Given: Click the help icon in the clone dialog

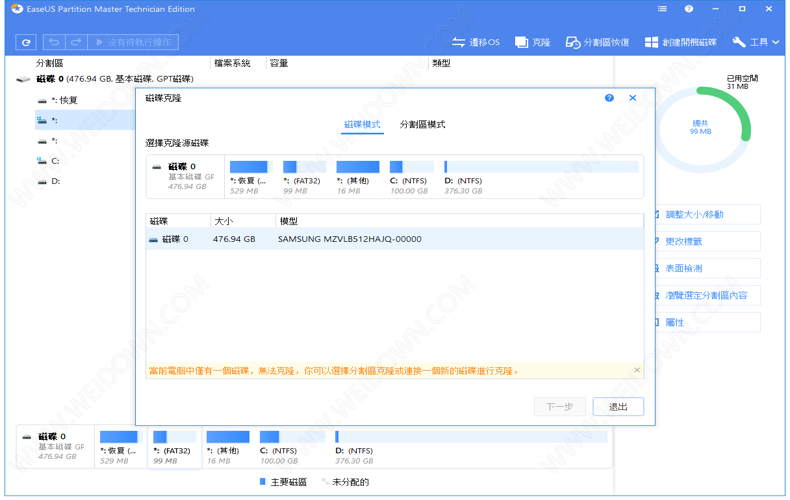Looking at the screenshot, I should [609, 98].
